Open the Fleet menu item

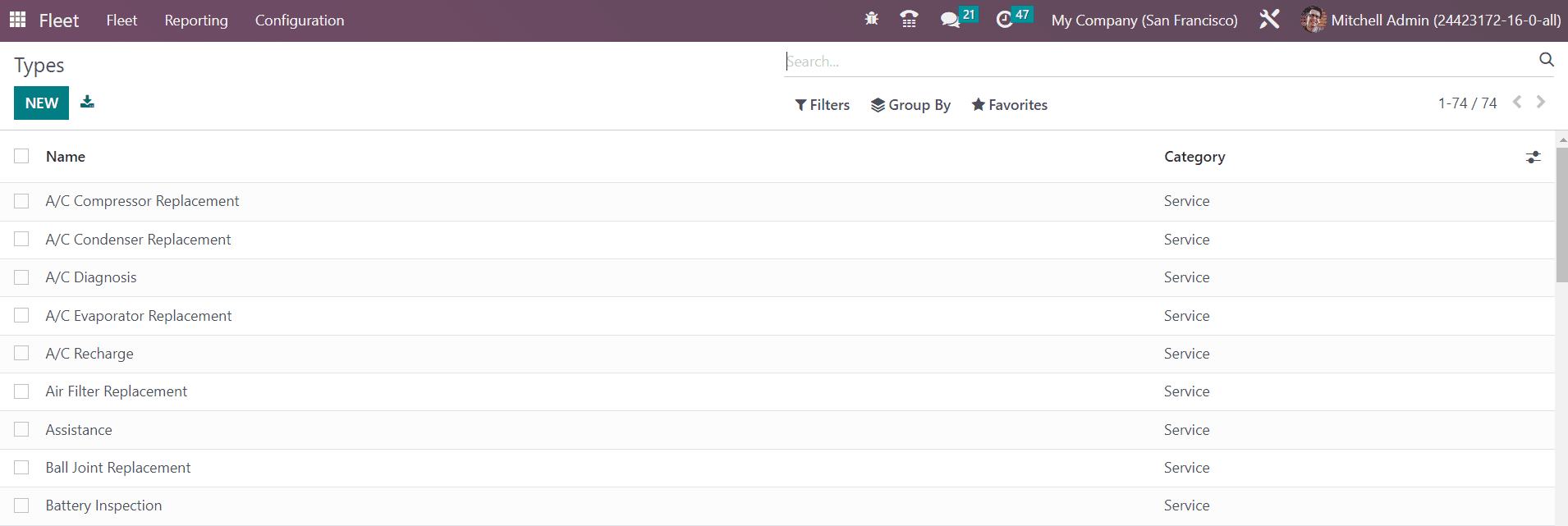121,20
